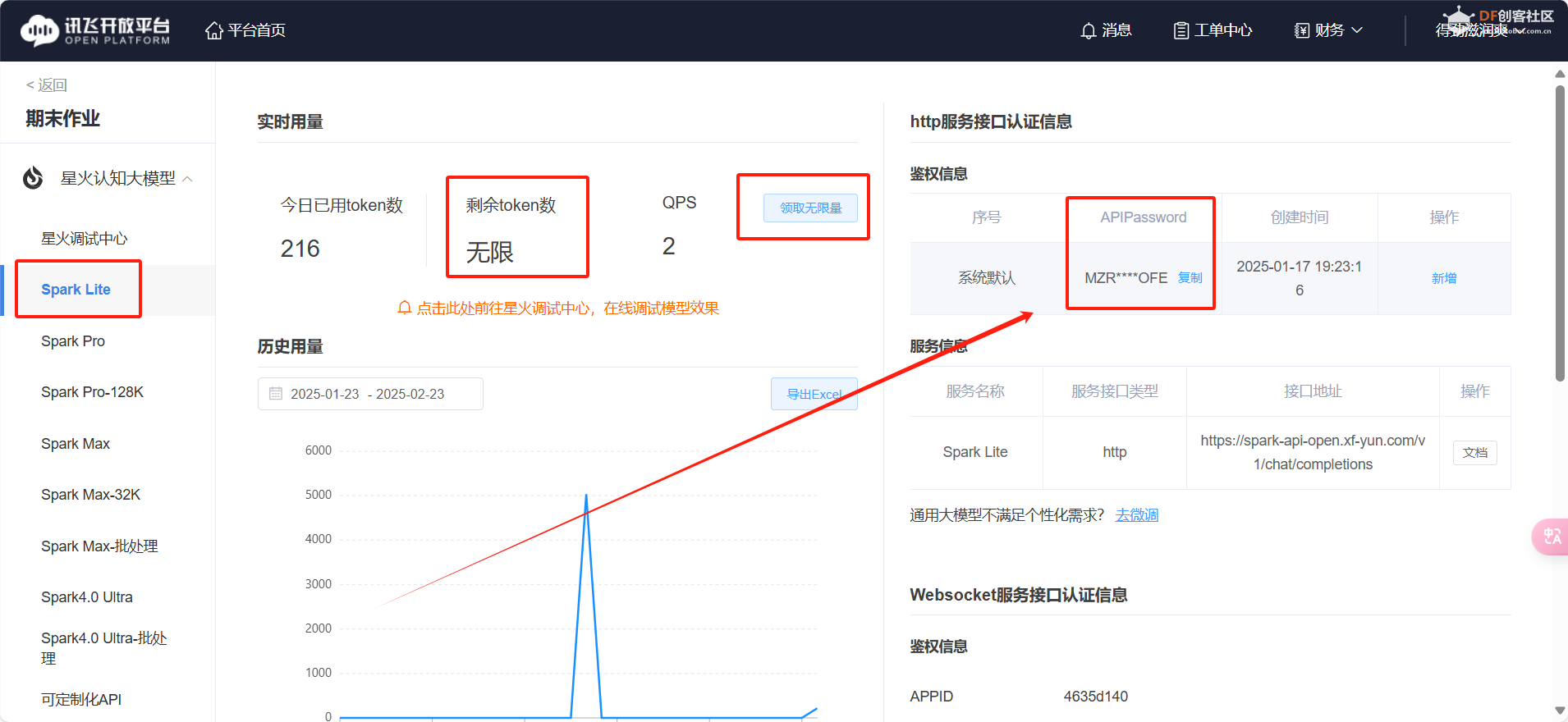Click the 历史用量 heading
Viewport: 1568px width, 722px height.
[x=290, y=346]
